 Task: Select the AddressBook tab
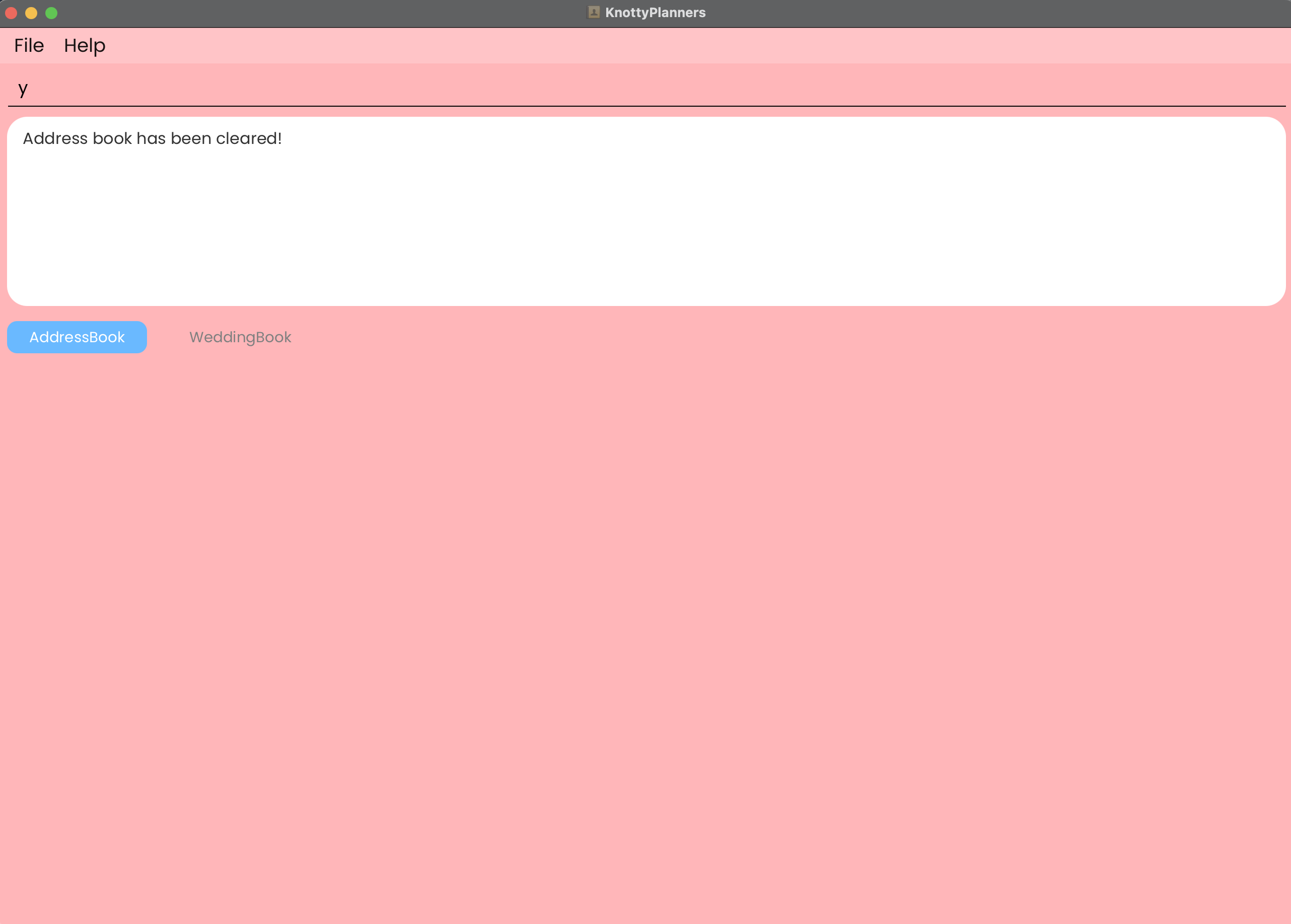(x=77, y=337)
